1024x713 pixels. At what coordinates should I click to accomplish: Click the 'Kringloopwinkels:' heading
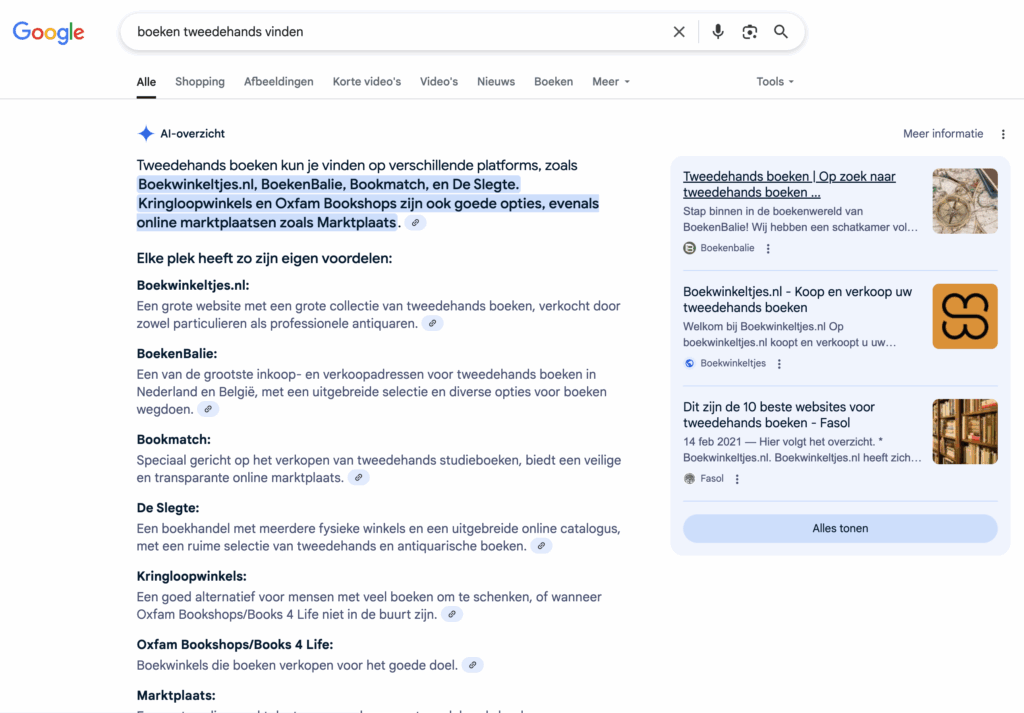191,577
